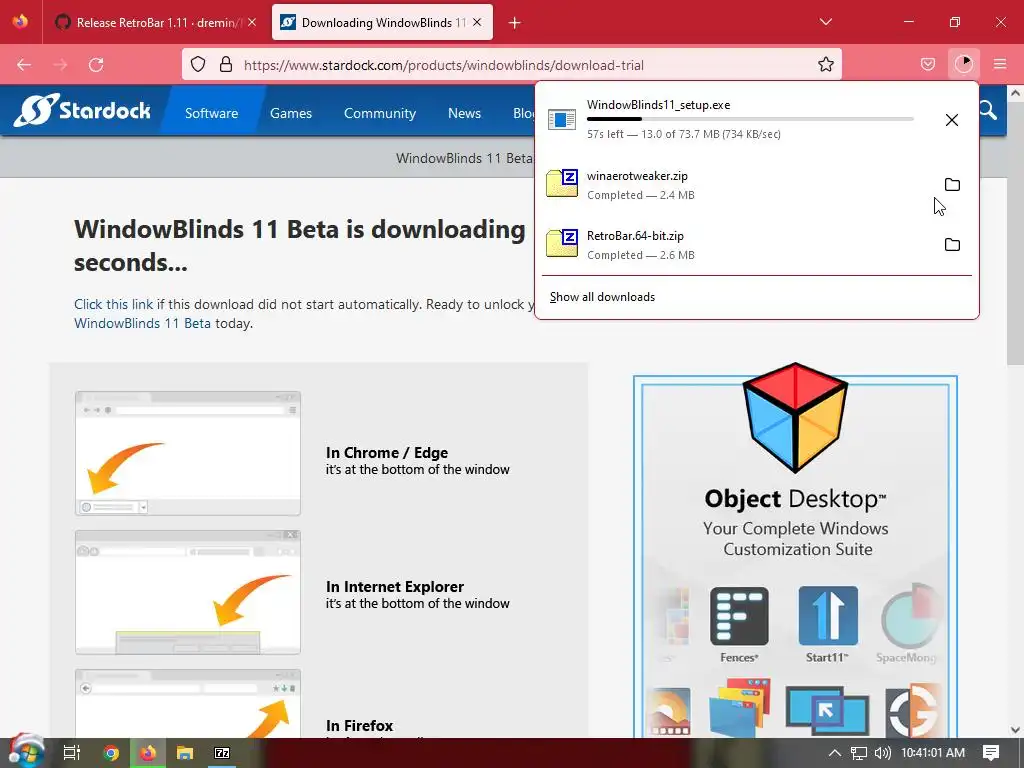The height and width of the screenshot is (768, 1024).
Task: Open the News menu
Action: click(x=464, y=113)
